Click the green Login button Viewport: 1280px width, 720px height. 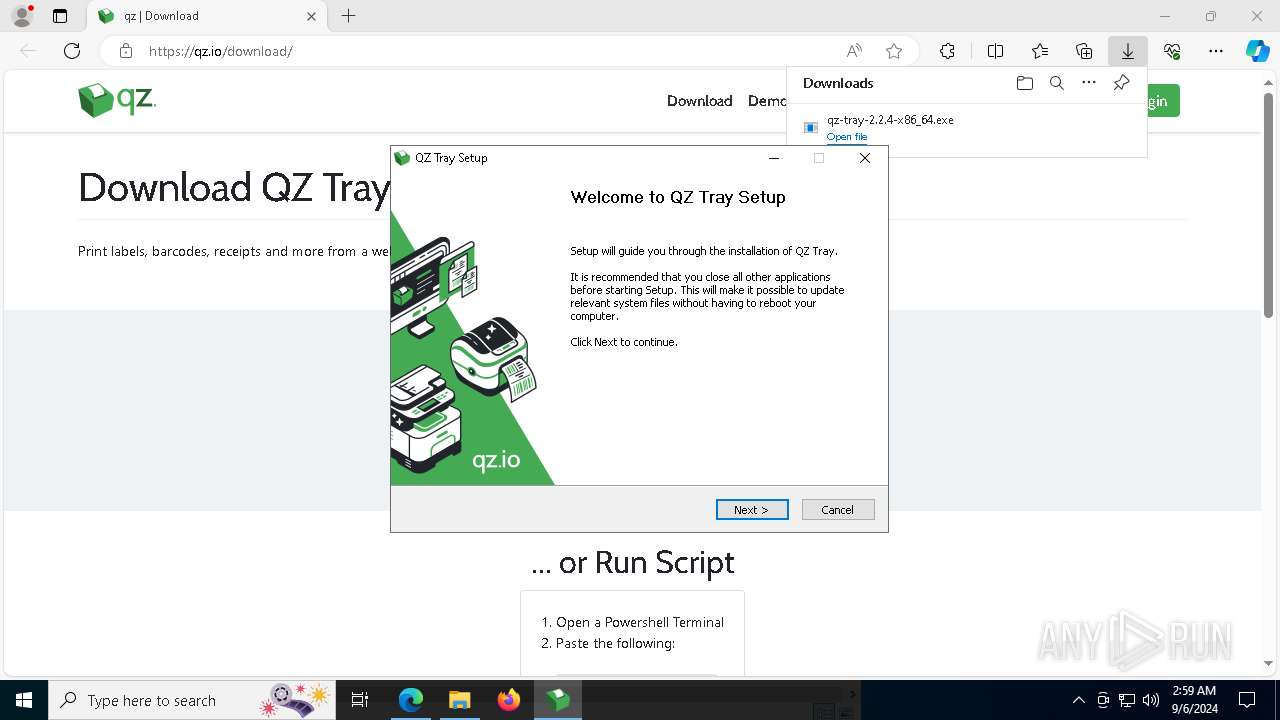[x=1162, y=101]
